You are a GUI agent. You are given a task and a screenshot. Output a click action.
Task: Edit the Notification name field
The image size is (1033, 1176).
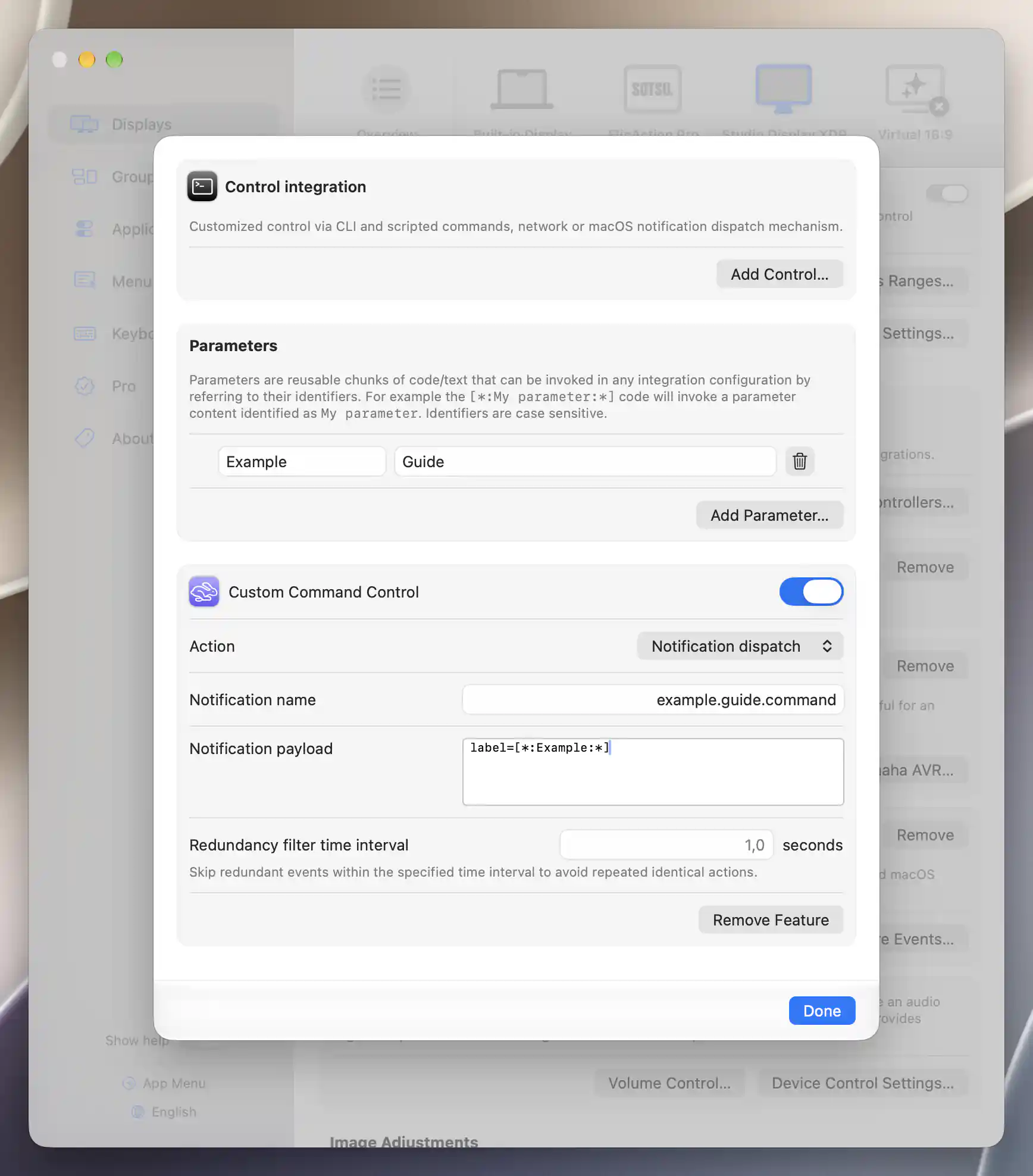point(653,699)
